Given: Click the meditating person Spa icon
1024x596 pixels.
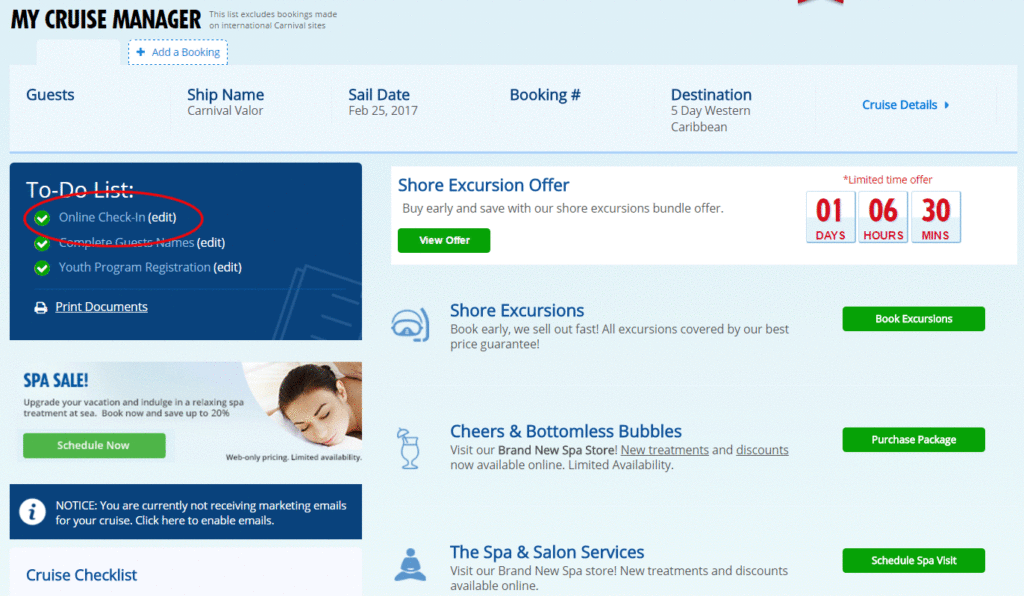Looking at the screenshot, I should click(410, 565).
